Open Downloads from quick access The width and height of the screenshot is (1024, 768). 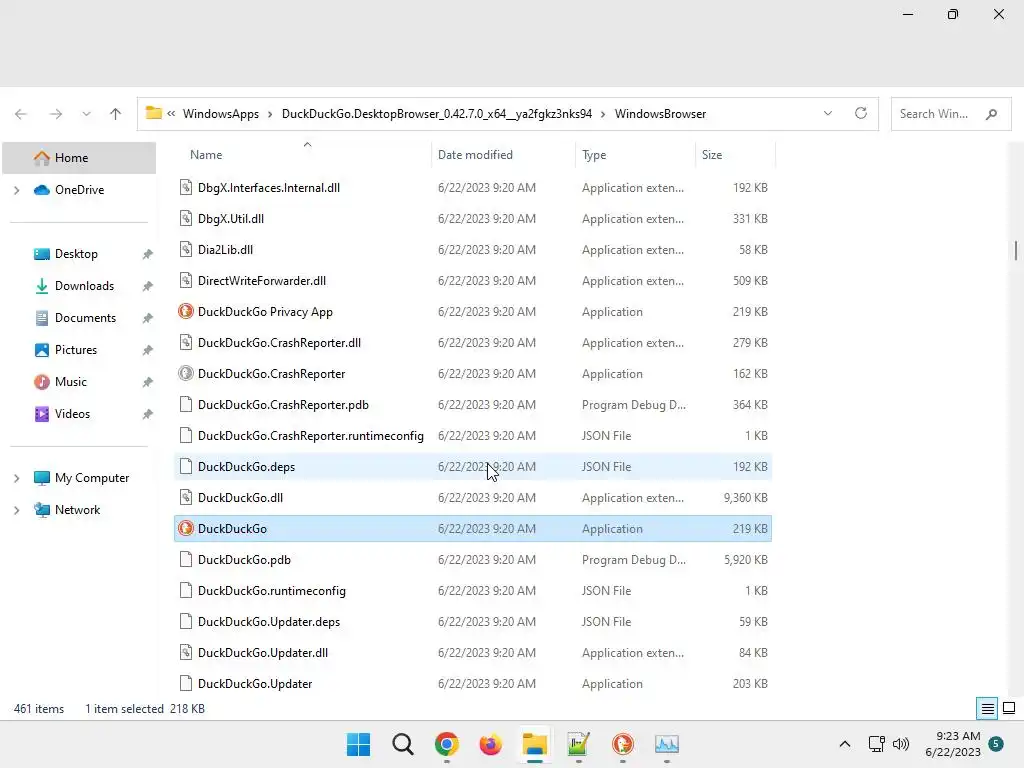click(84, 285)
